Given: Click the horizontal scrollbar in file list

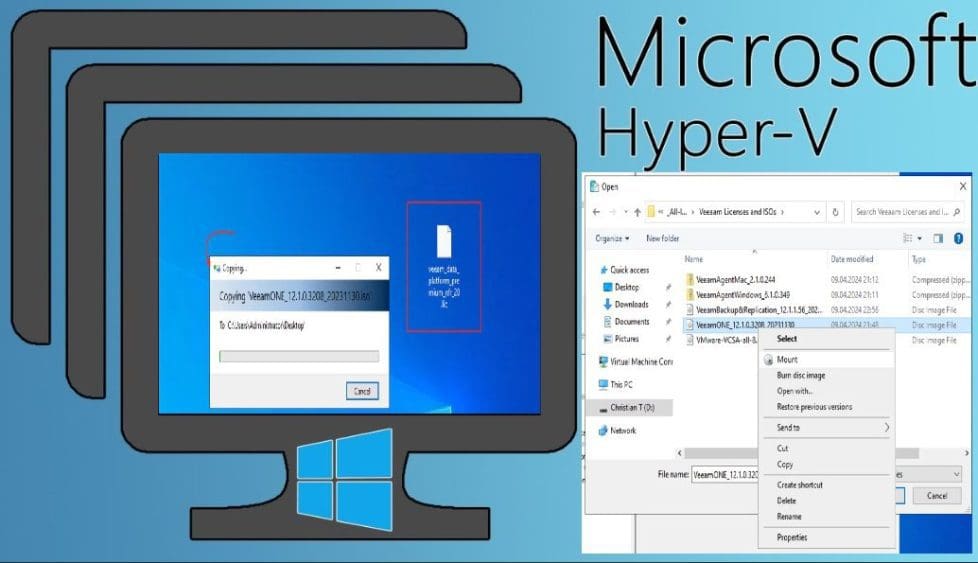Looking at the screenshot, I should click(801, 453).
